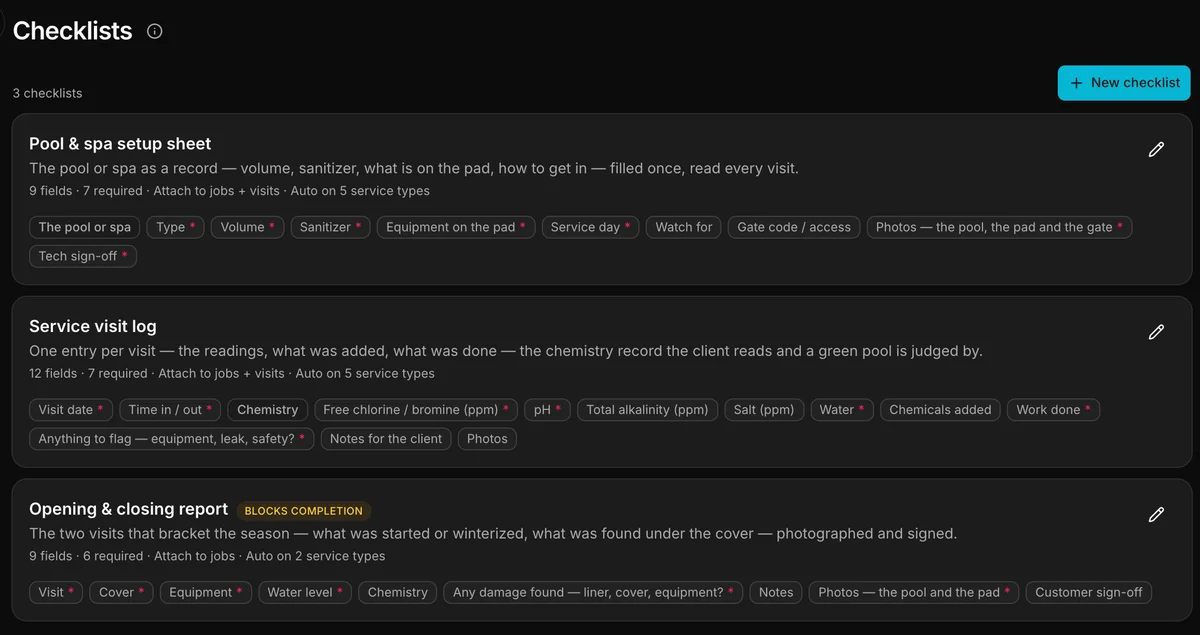This screenshot has height=635, width=1200.
Task: Select 'Photos — the pool and the pad' chip
Action: [914, 592]
